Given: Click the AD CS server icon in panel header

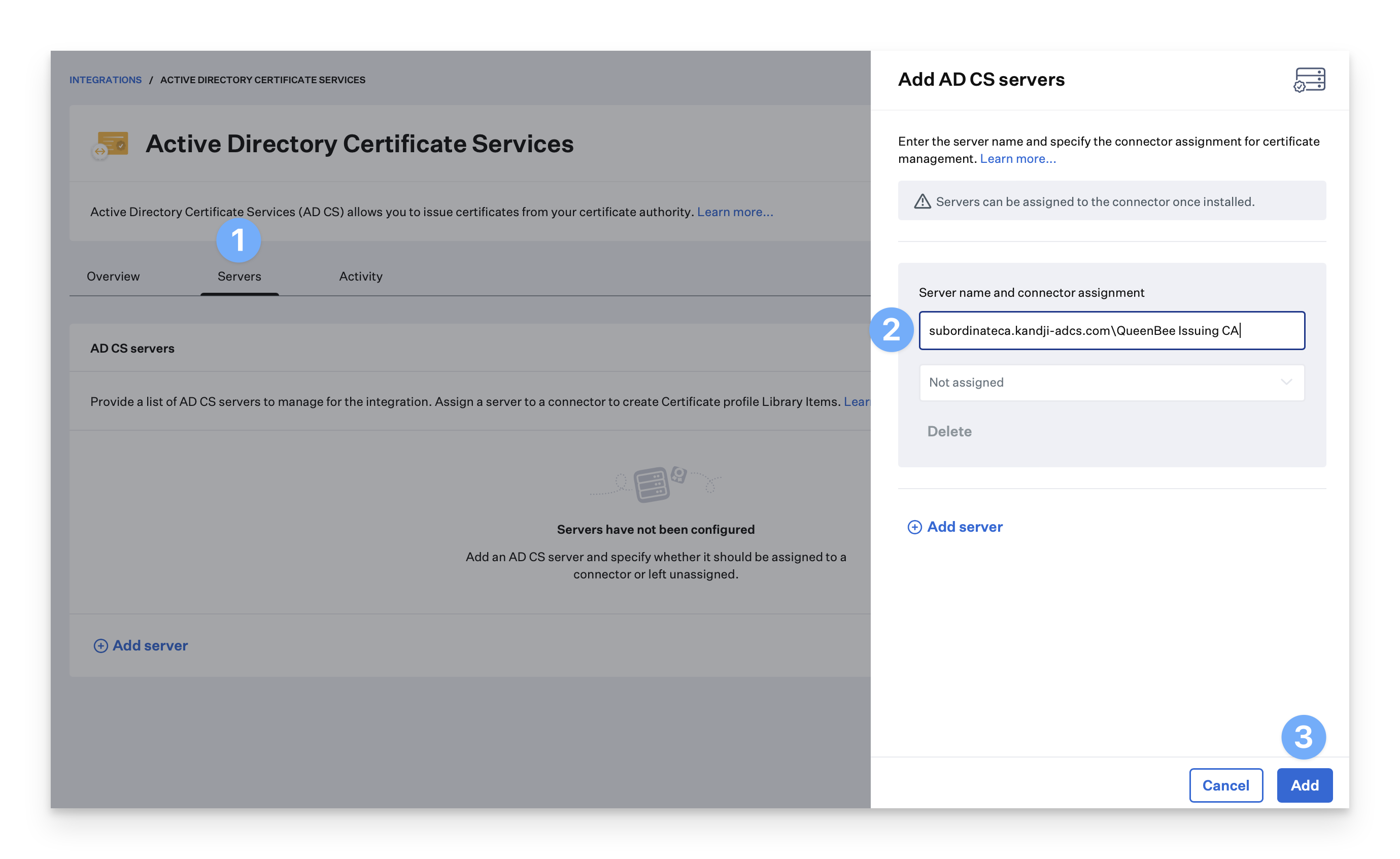Looking at the screenshot, I should (x=1309, y=80).
